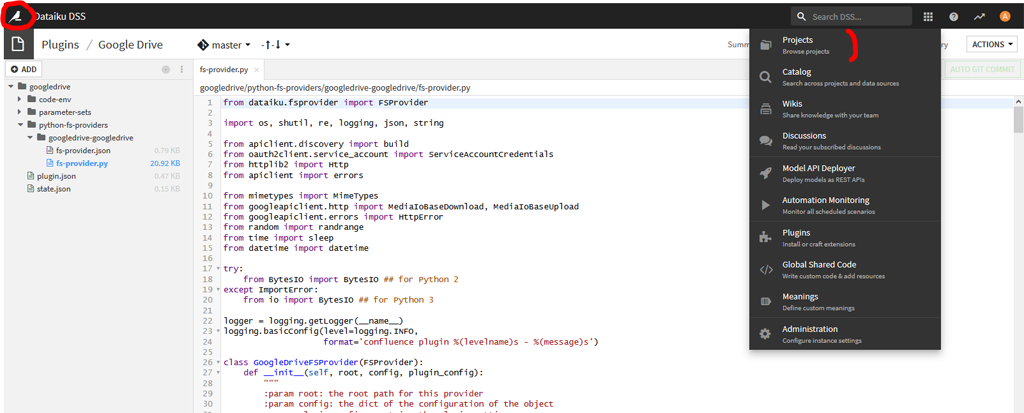Select Meanings in the applications menu
The width and height of the screenshot is (1024, 413).
pos(845,301)
